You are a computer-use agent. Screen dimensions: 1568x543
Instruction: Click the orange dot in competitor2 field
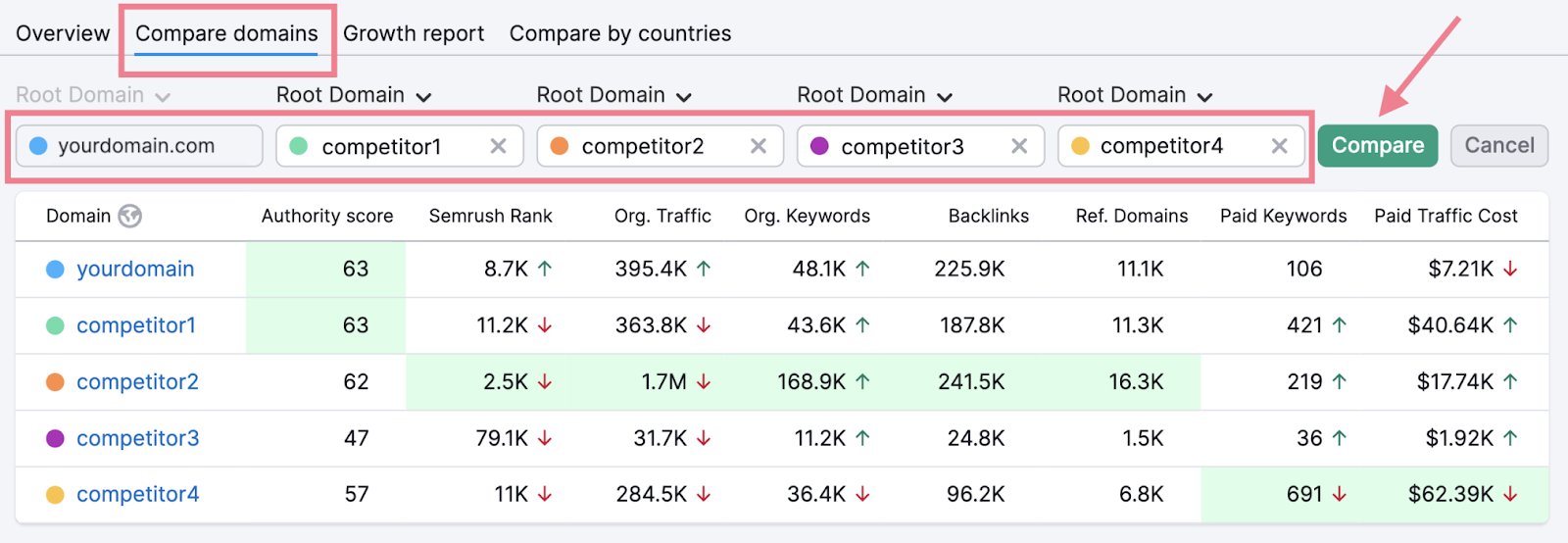click(560, 146)
